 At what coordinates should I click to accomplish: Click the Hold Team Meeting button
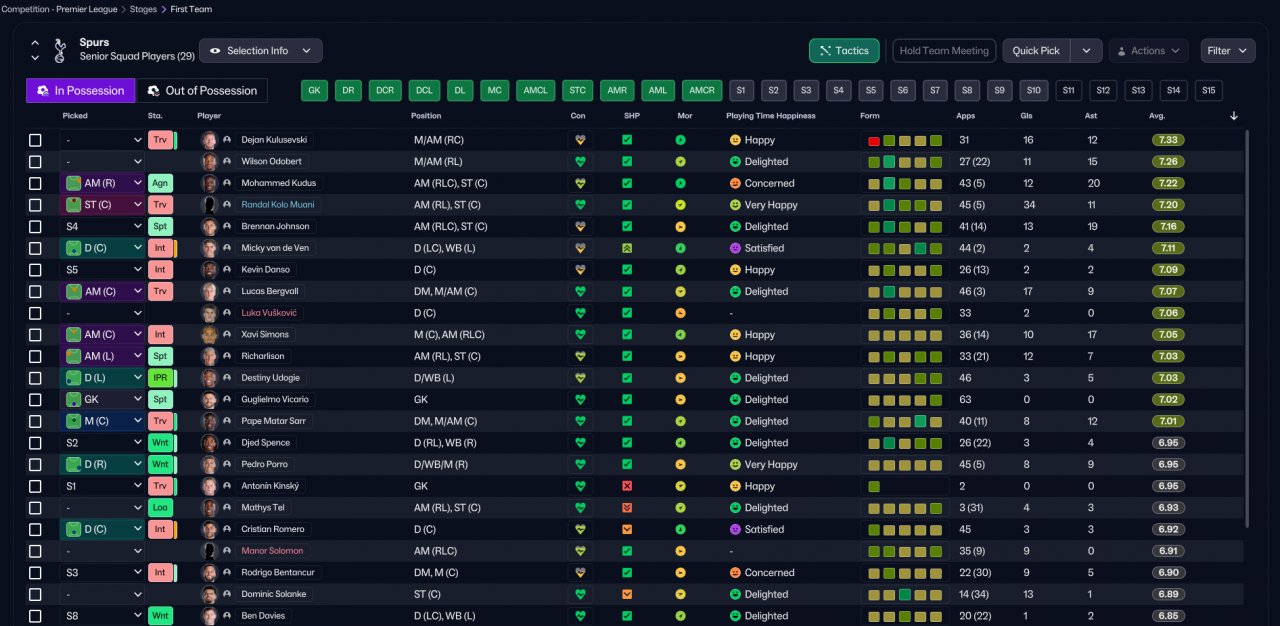point(943,51)
